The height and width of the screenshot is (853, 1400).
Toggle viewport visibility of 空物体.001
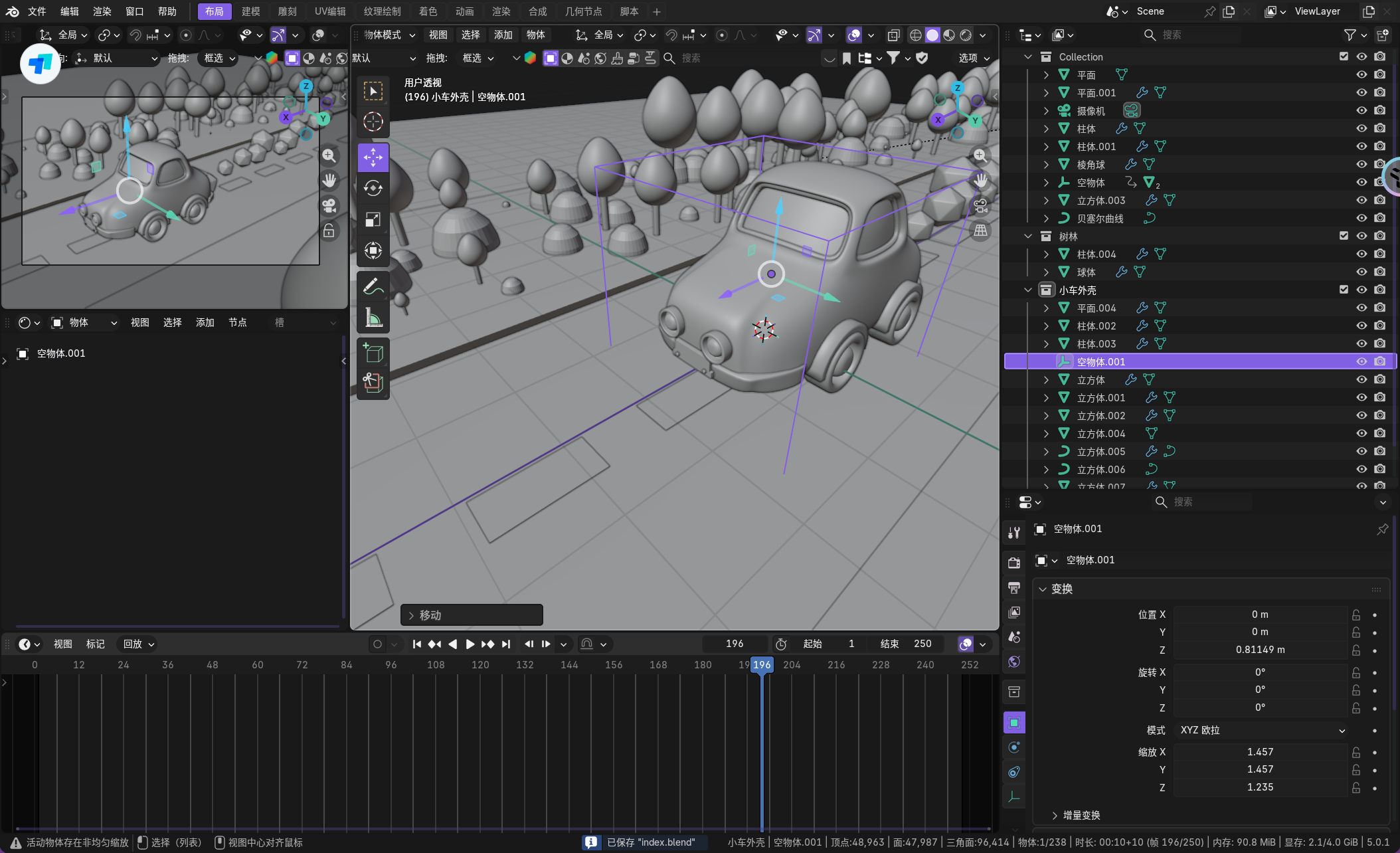(1361, 361)
